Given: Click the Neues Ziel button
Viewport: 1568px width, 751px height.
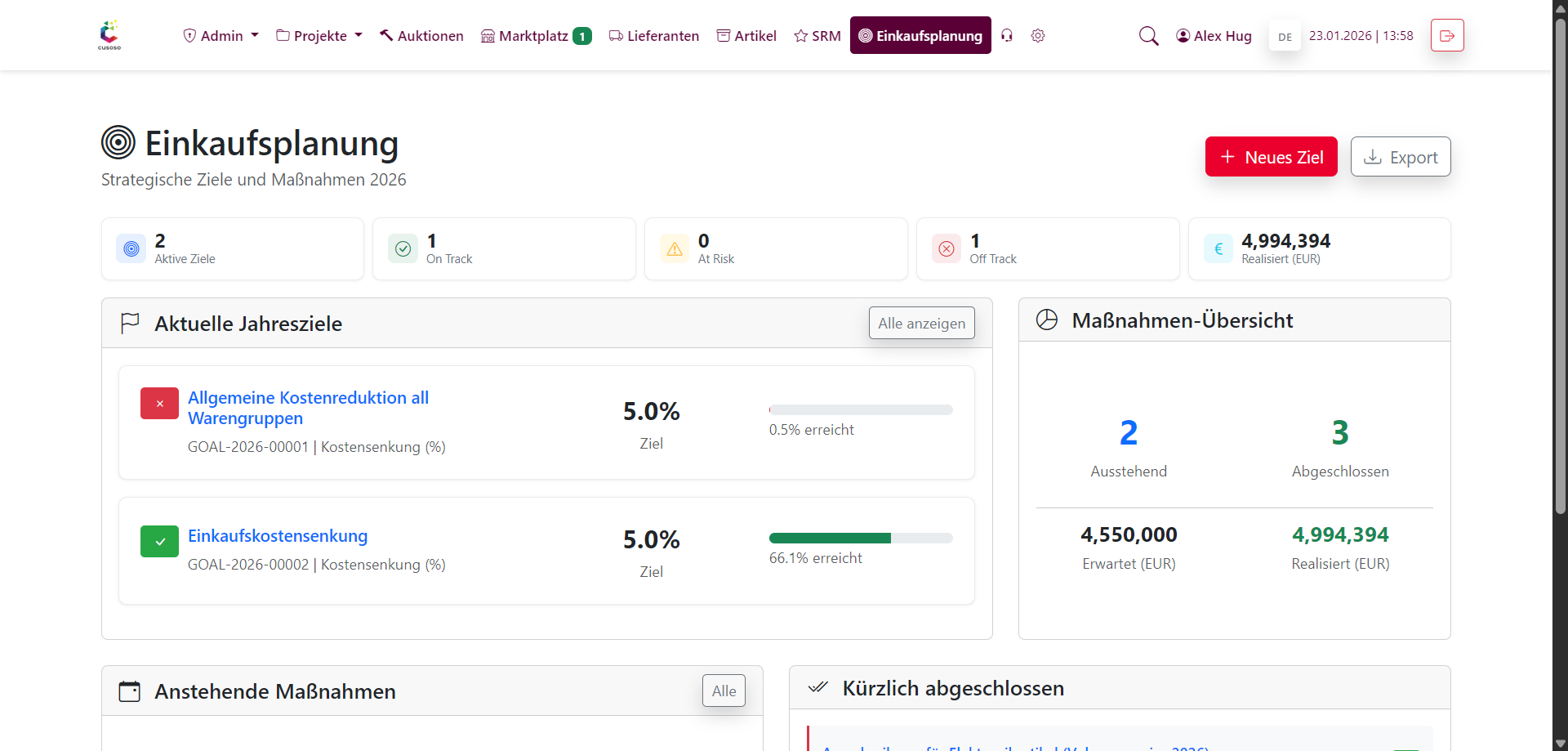Looking at the screenshot, I should click(x=1271, y=156).
